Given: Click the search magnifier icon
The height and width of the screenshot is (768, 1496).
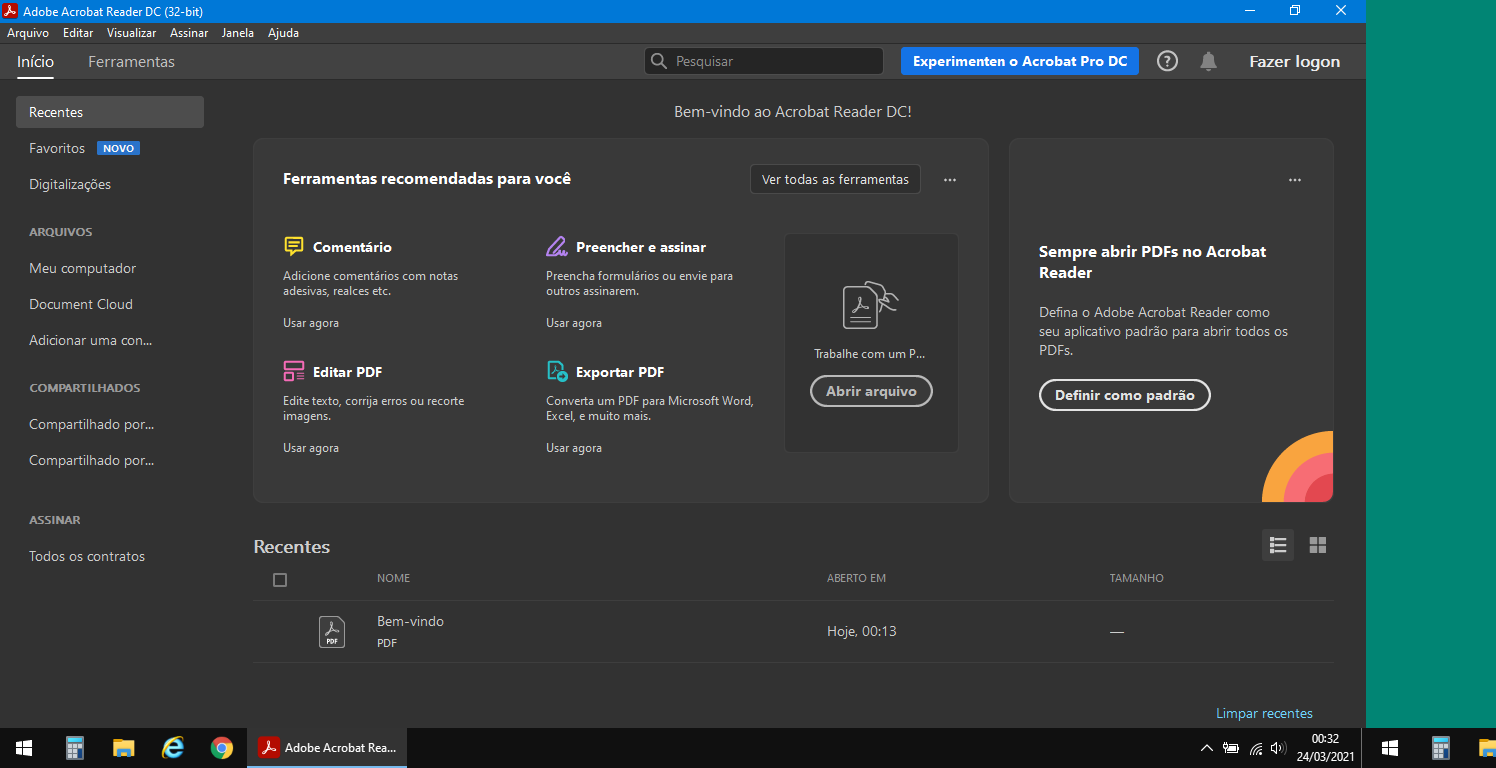Looking at the screenshot, I should tap(658, 61).
